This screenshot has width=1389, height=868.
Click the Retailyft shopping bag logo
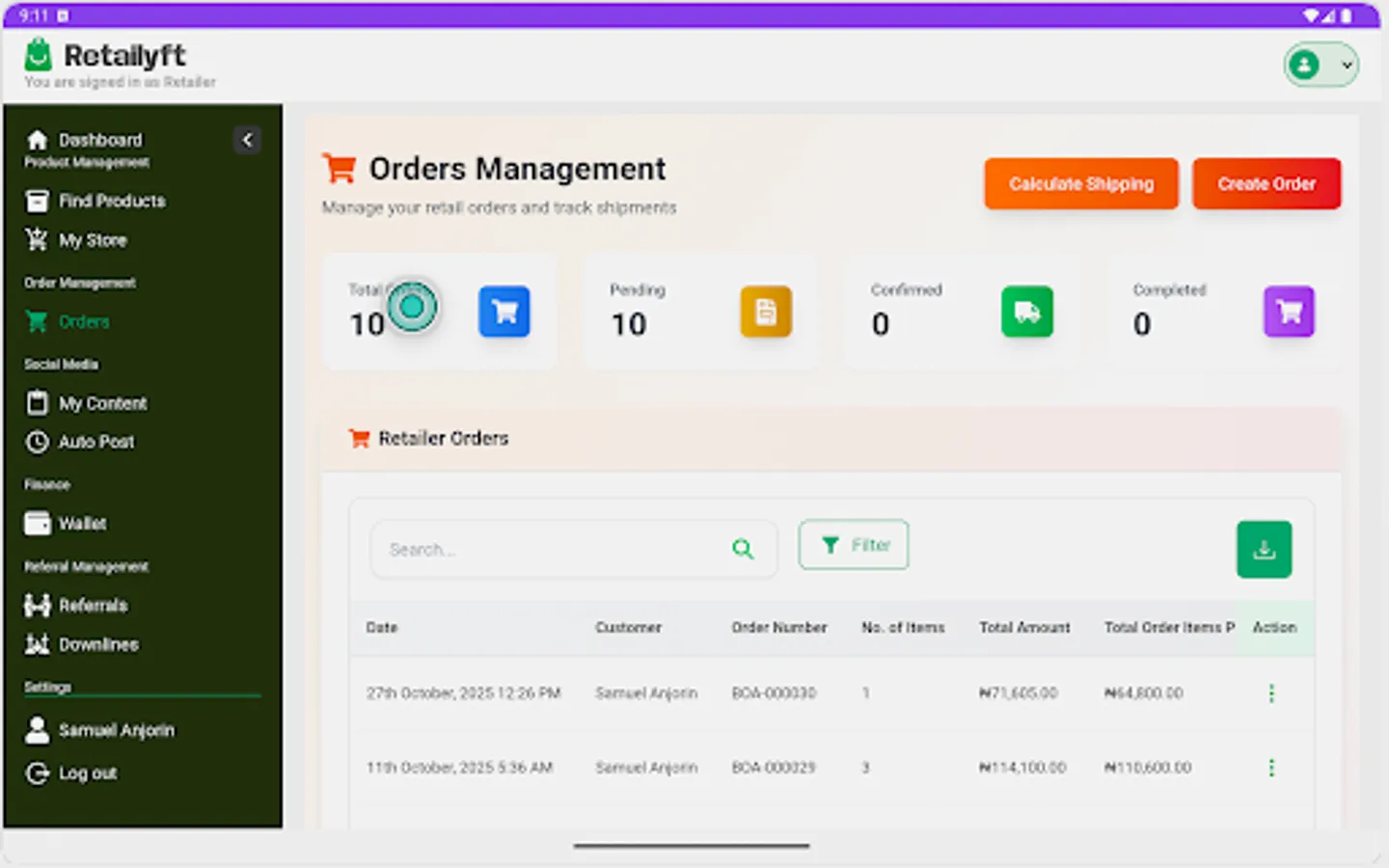(x=38, y=55)
